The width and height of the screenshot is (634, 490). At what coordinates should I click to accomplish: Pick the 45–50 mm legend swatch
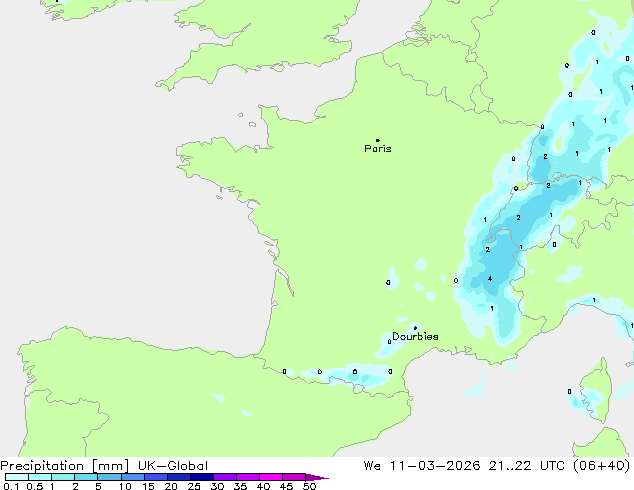294,477
